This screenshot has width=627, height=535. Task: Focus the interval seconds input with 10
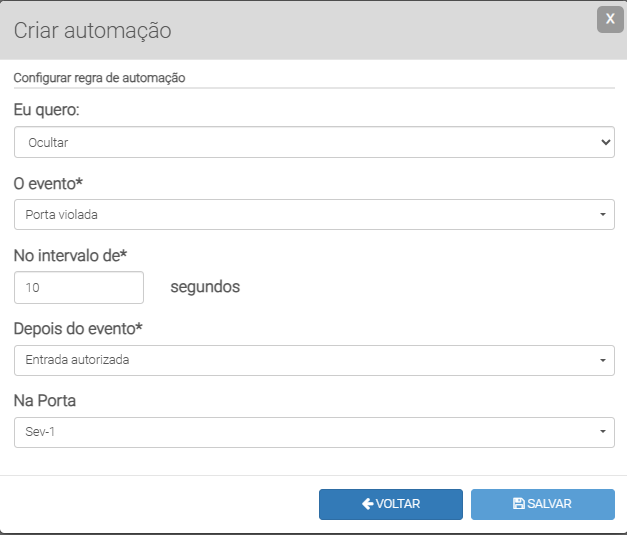coord(79,288)
